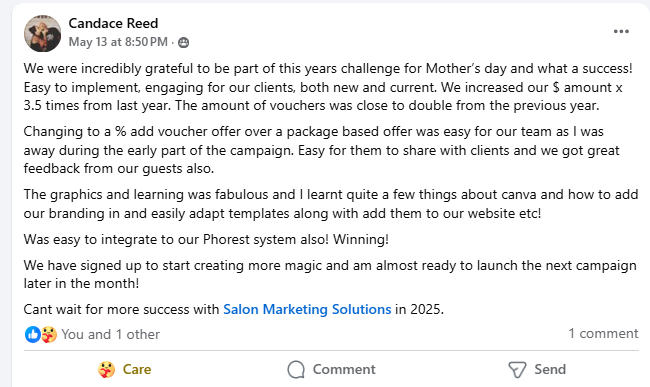Image resolution: width=650 pixels, height=387 pixels.
Task: Click the blue thumbs-up reaction icon
Action: coord(32,334)
